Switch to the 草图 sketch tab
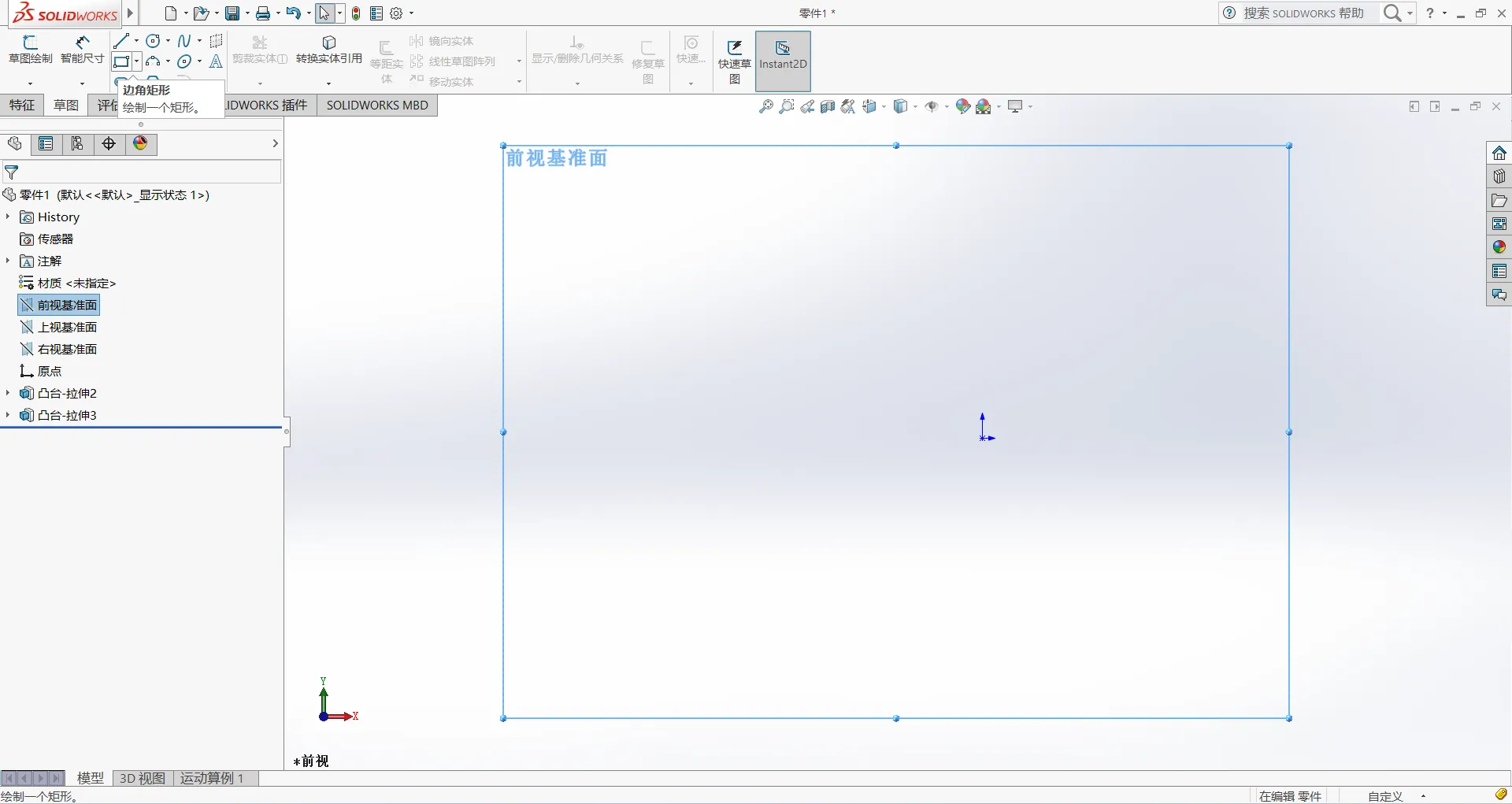Image resolution: width=1512 pixels, height=804 pixels. [66, 105]
